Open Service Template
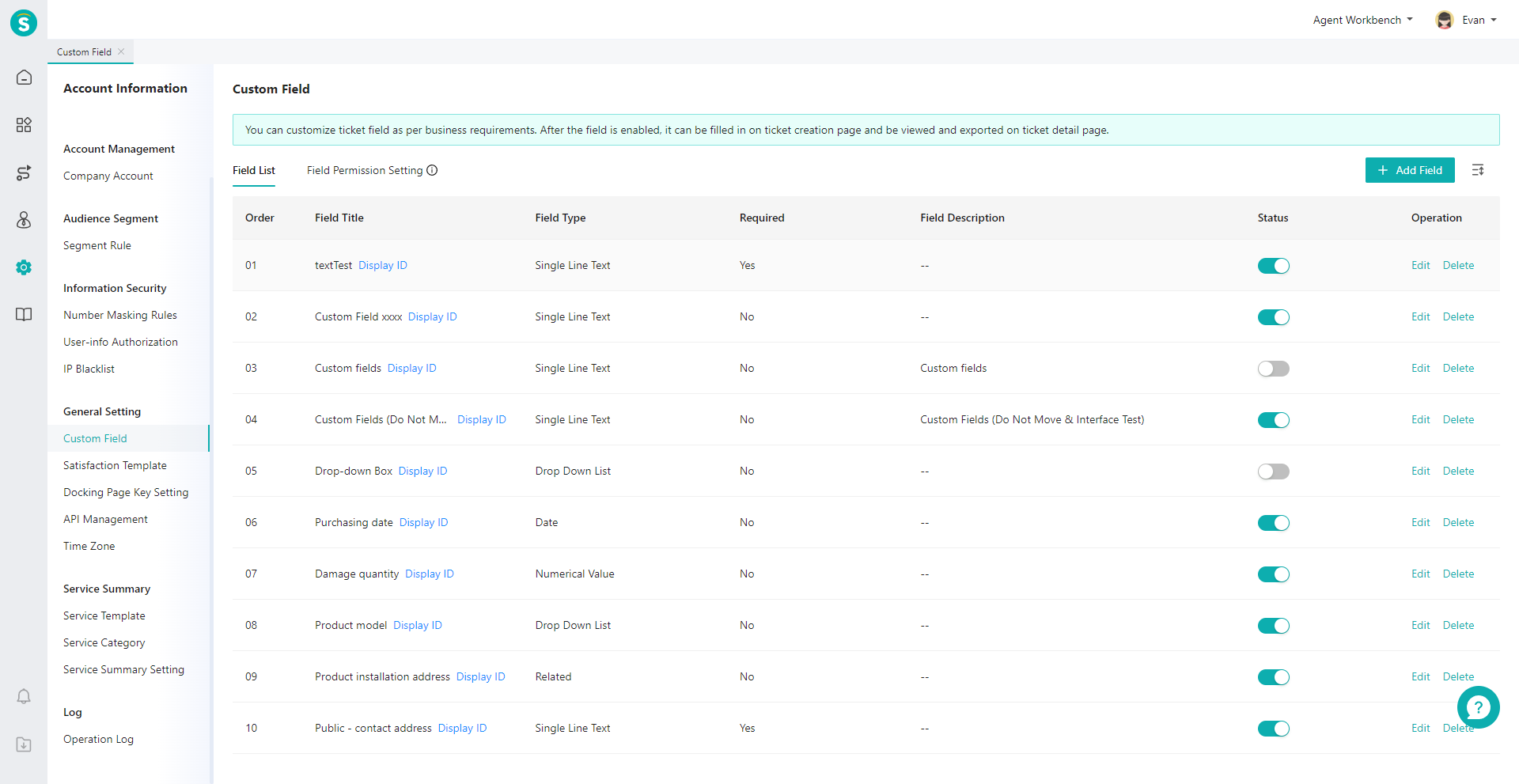The height and width of the screenshot is (784, 1519). pyautogui.click(x=104, y=615)
